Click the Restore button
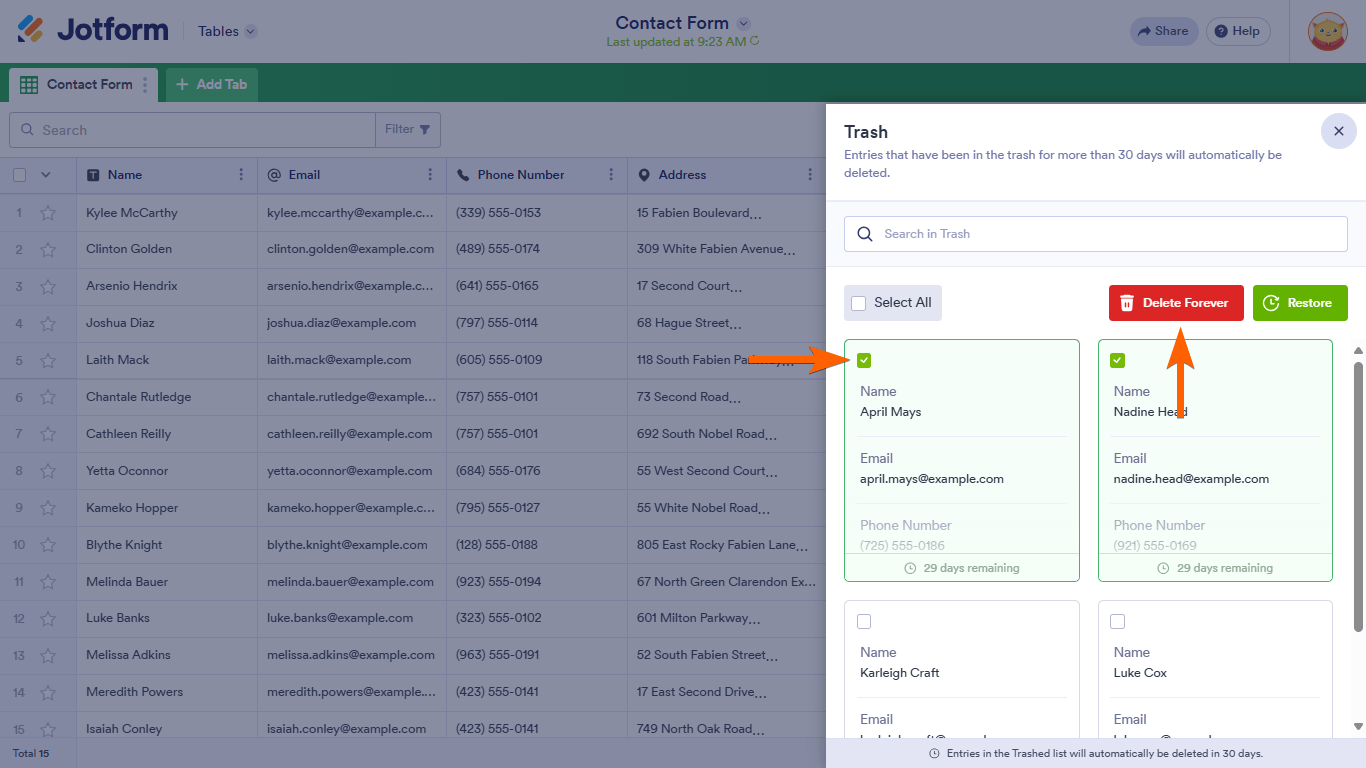Screen dimensions: 1366x768 [x=1300, y=302]
